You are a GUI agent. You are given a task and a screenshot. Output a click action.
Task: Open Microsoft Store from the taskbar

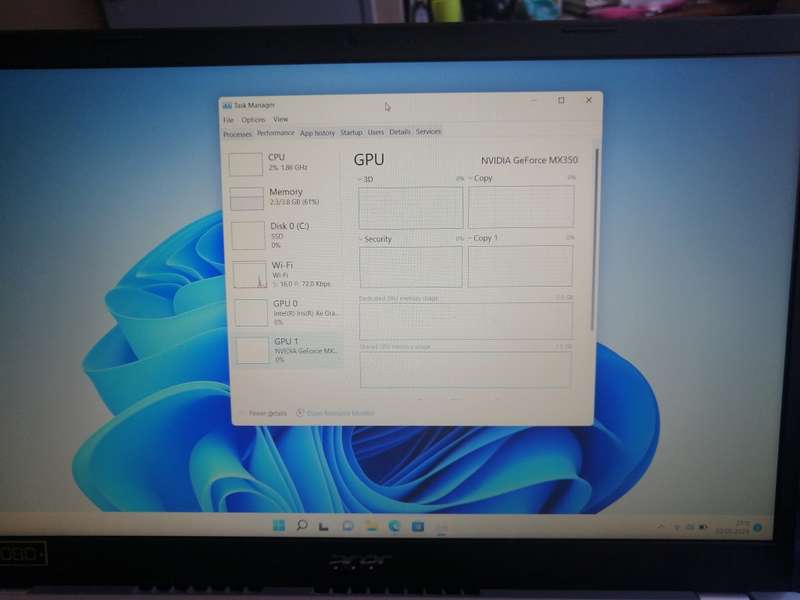tap(417, 526)
